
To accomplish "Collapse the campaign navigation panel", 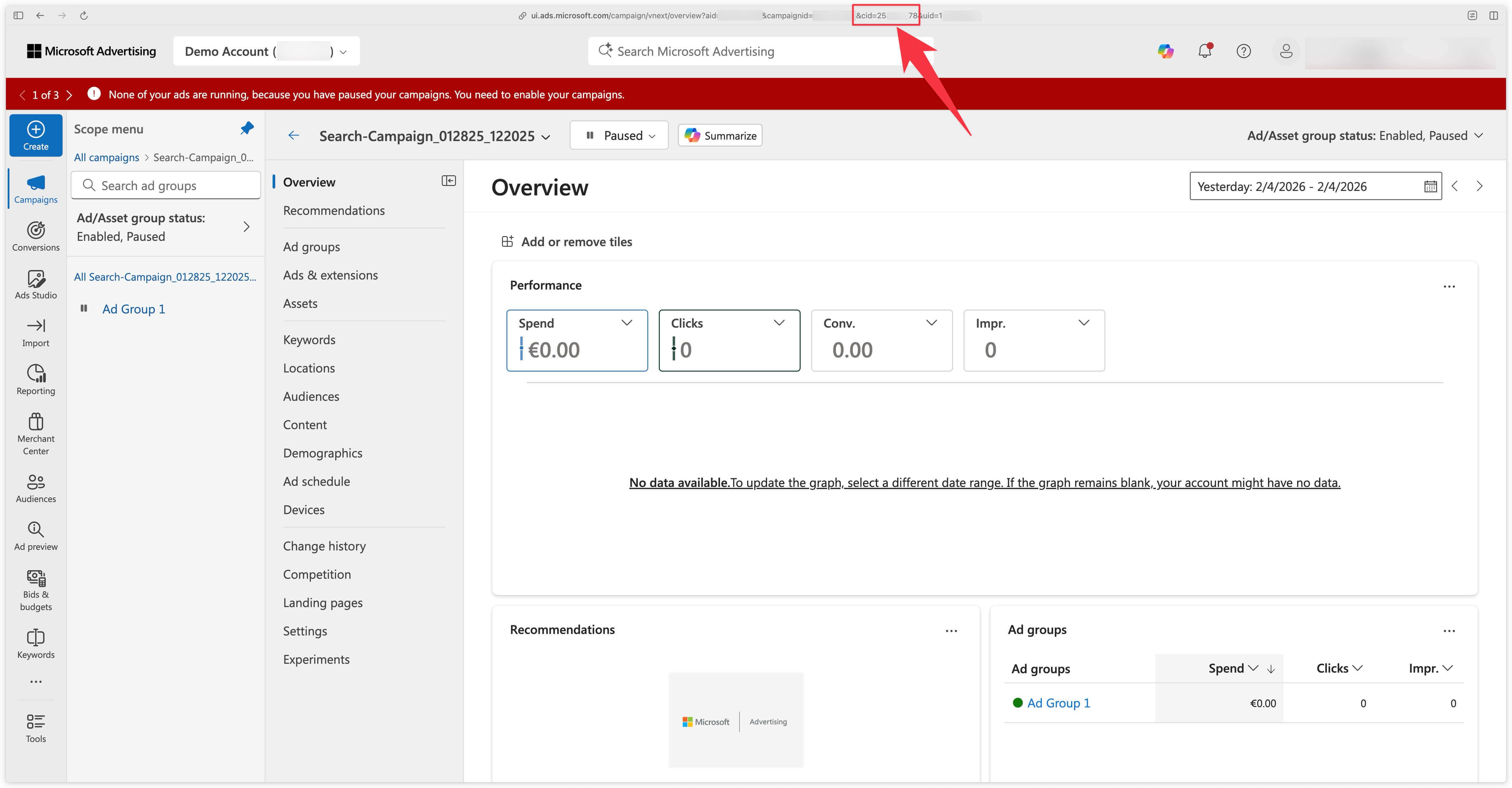I will tap(449, 181).
